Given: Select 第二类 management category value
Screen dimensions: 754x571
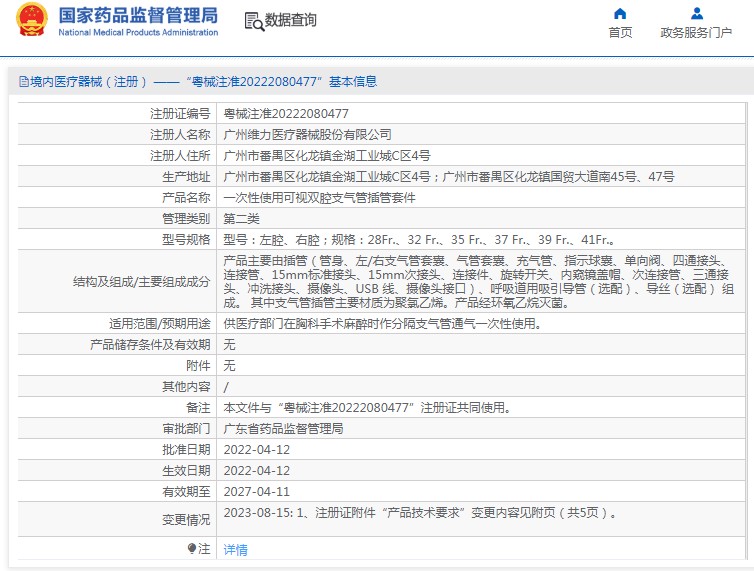Looking at the screenshot, I should coord(241,218).
